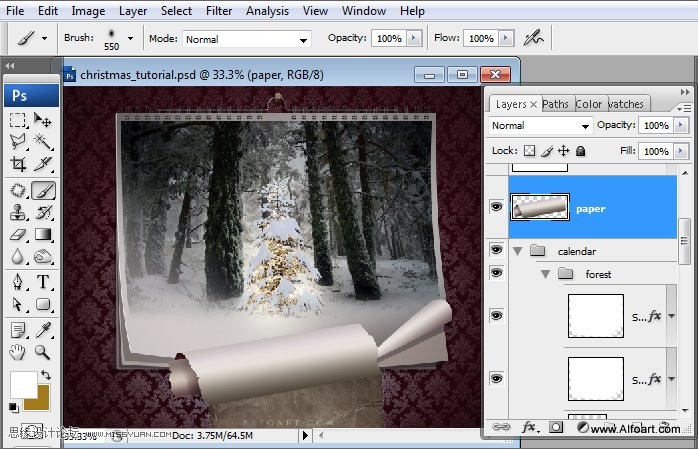Open the File menu
This screenshot has width=698, height=449.
point(15,11)
